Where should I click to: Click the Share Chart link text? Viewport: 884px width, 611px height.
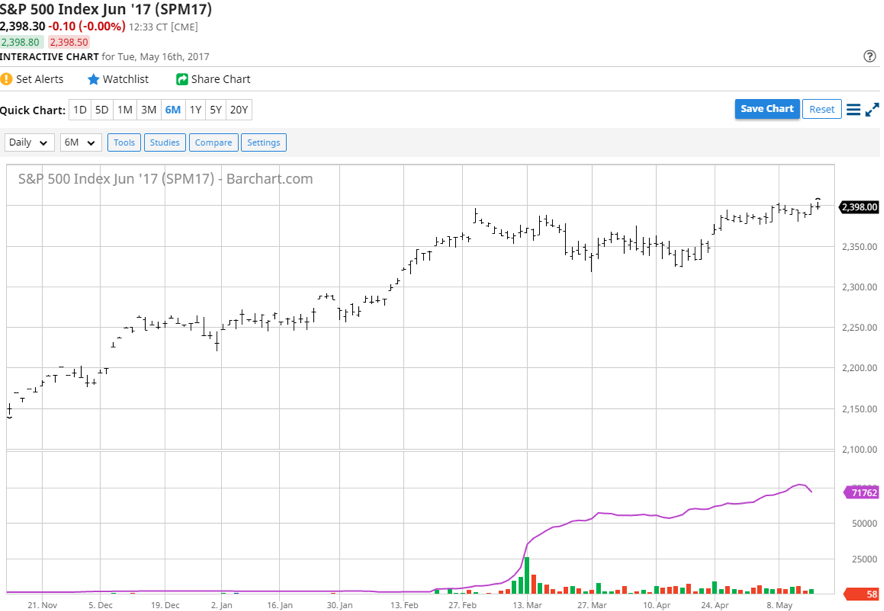220,79
